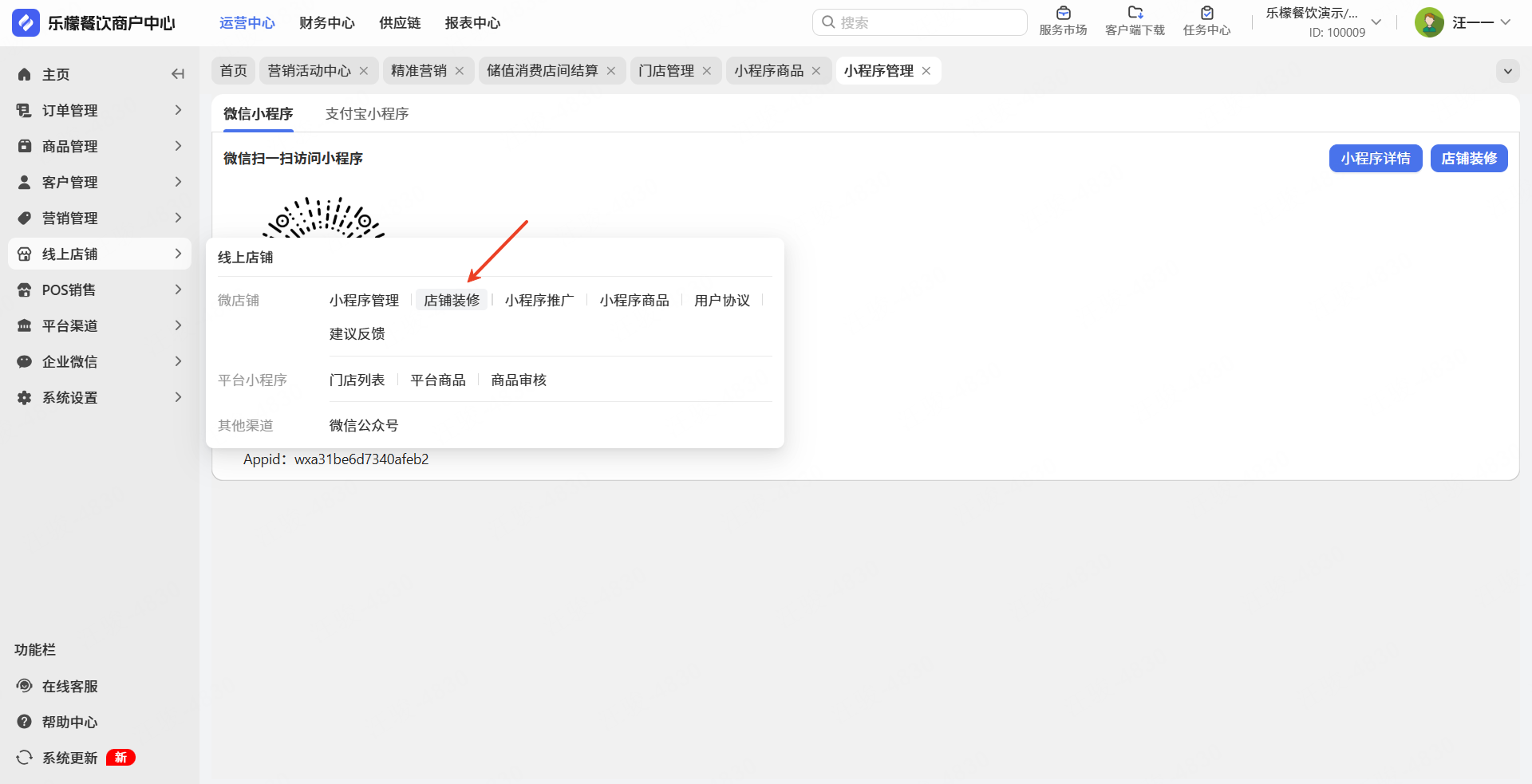Click the 订单管理 sidebar icon
1532x784 pixels.
(25, 110)
